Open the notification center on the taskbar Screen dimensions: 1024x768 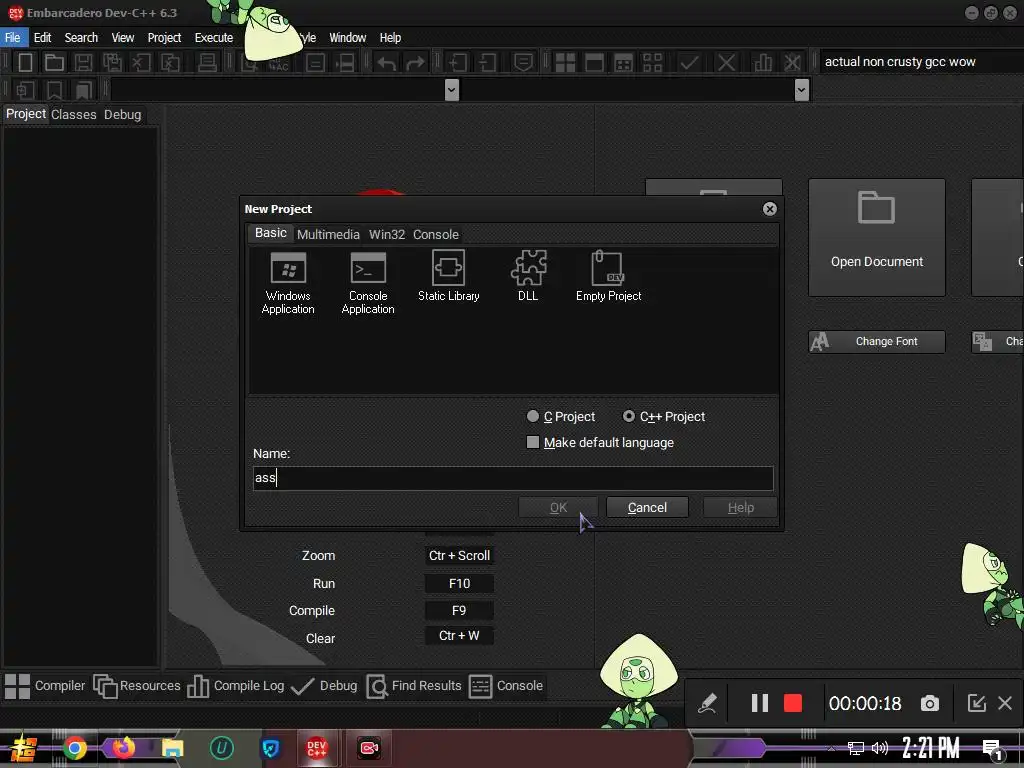[x=993, y=748]
